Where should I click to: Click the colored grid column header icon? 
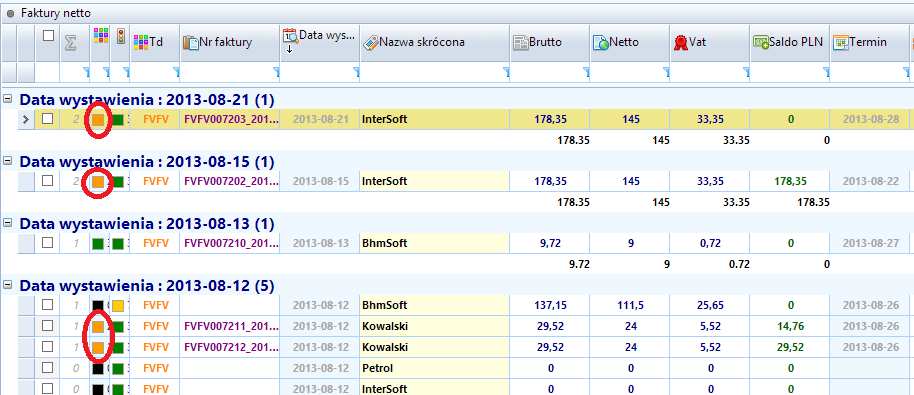tap(101, 36)
